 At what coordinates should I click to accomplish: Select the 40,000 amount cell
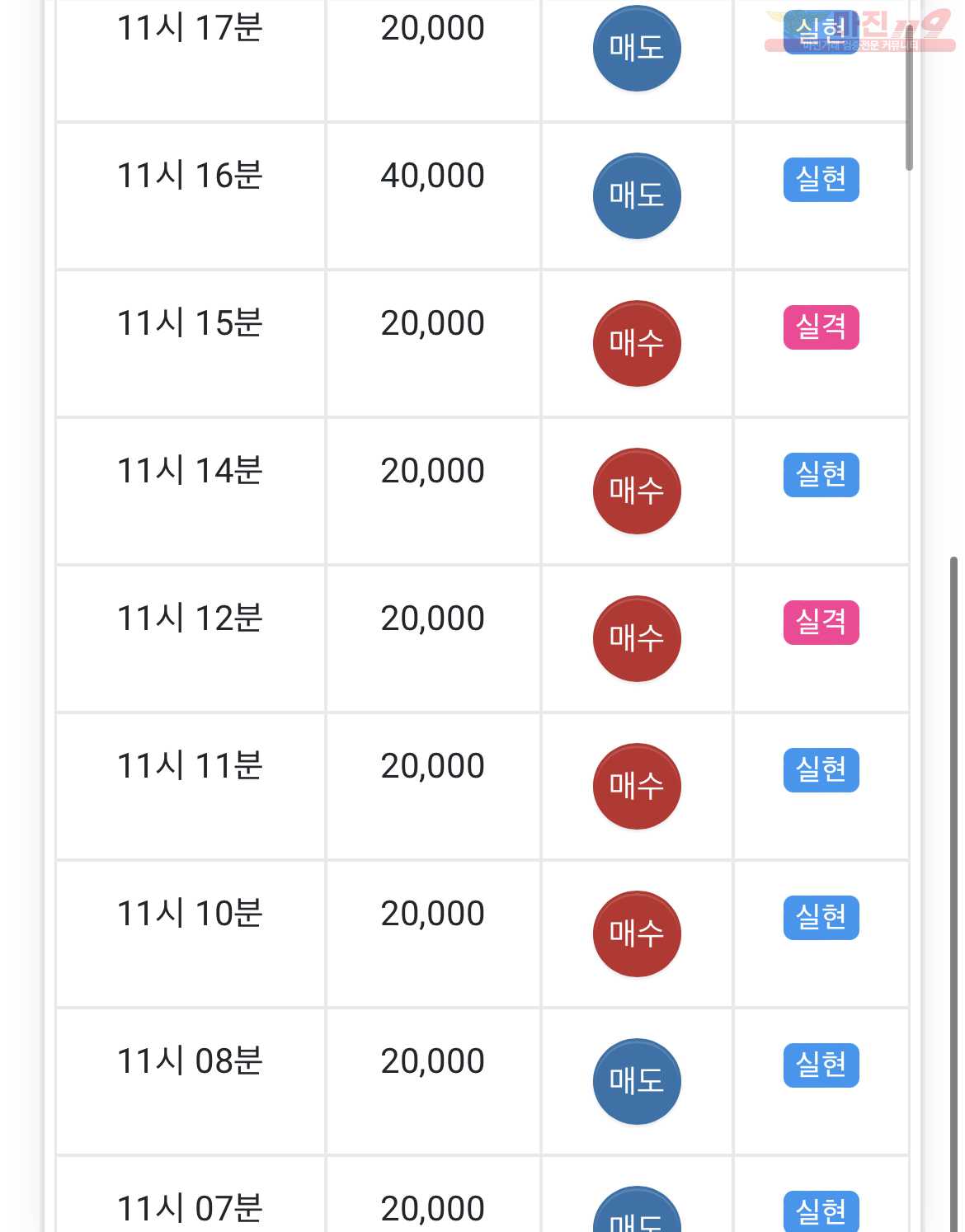click(x=433, y=196)
